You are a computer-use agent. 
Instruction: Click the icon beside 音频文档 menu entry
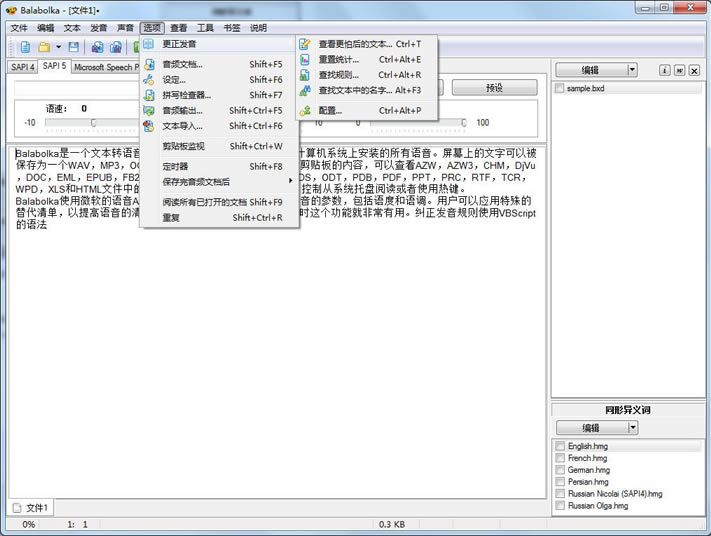coord(150,64)
